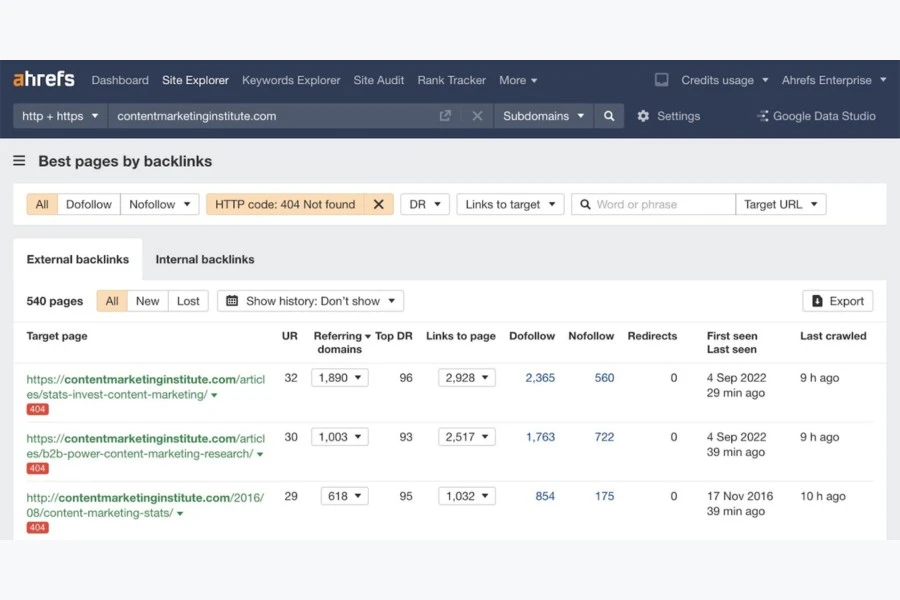
Task: Open the 2,365 dofollow links count
Action: 540,378
